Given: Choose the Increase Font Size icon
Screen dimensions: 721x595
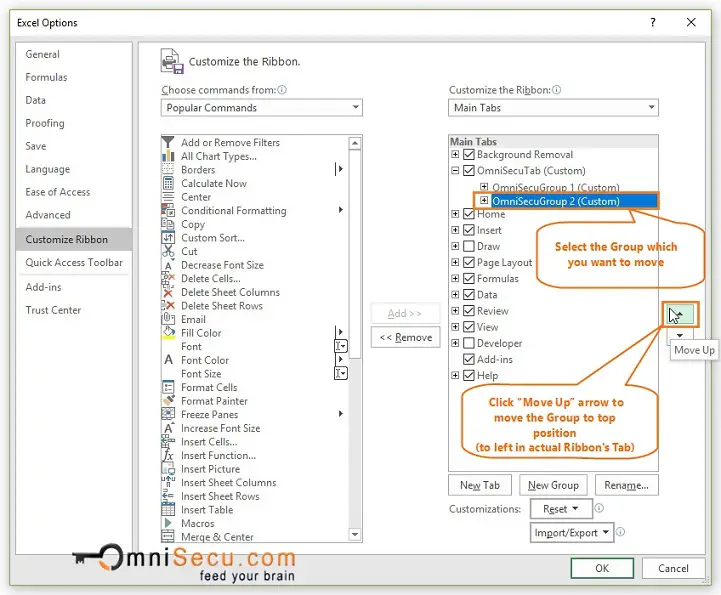Looking at the screenshot, I should [x=168, y=428].
